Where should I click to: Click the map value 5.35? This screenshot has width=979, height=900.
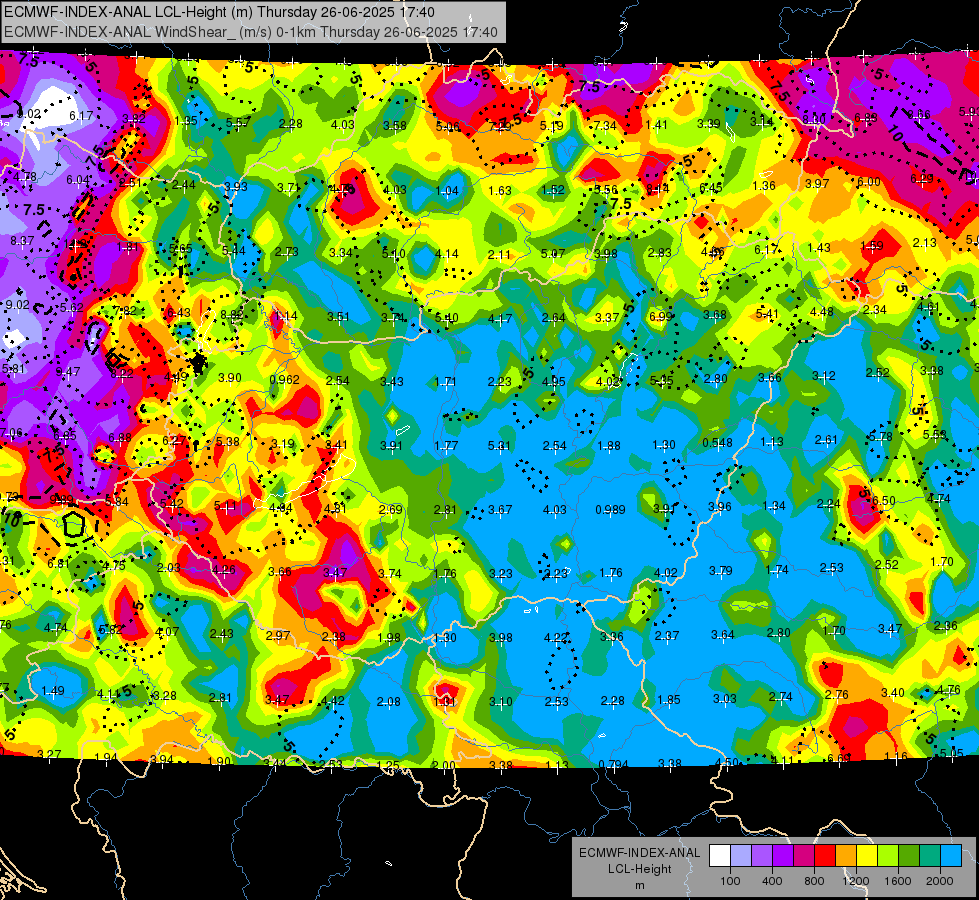coord(661,380)
